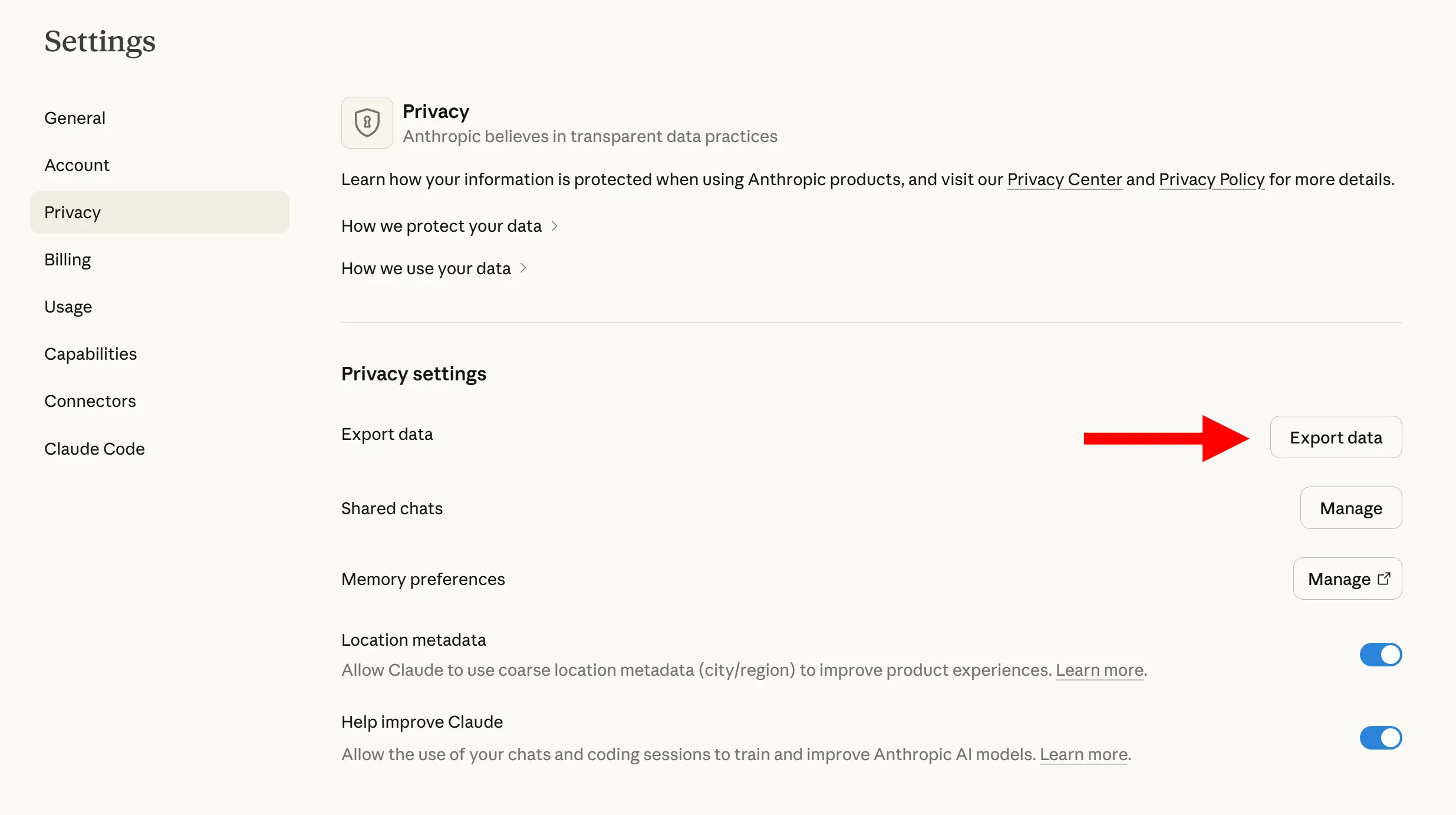This screenshot has height=815, width=1456.
Task: Click Learn more under Location metadata
Action: click(x=1099, y=670)
